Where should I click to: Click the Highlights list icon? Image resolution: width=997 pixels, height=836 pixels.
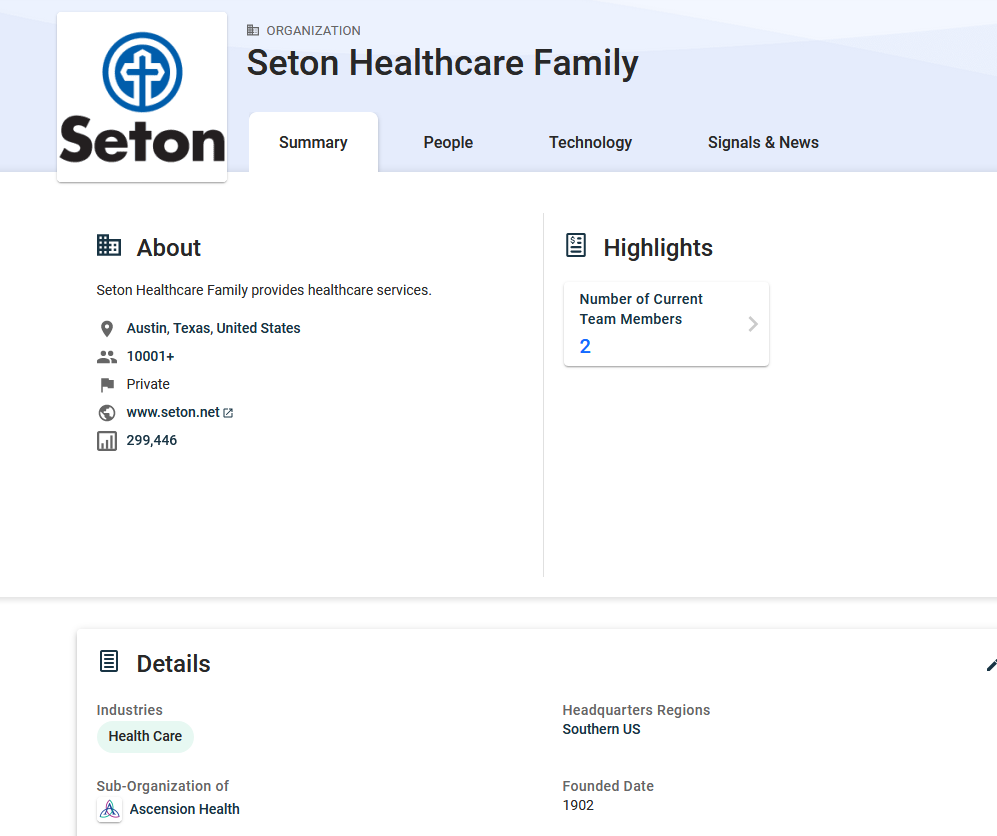tap(576, 246)
